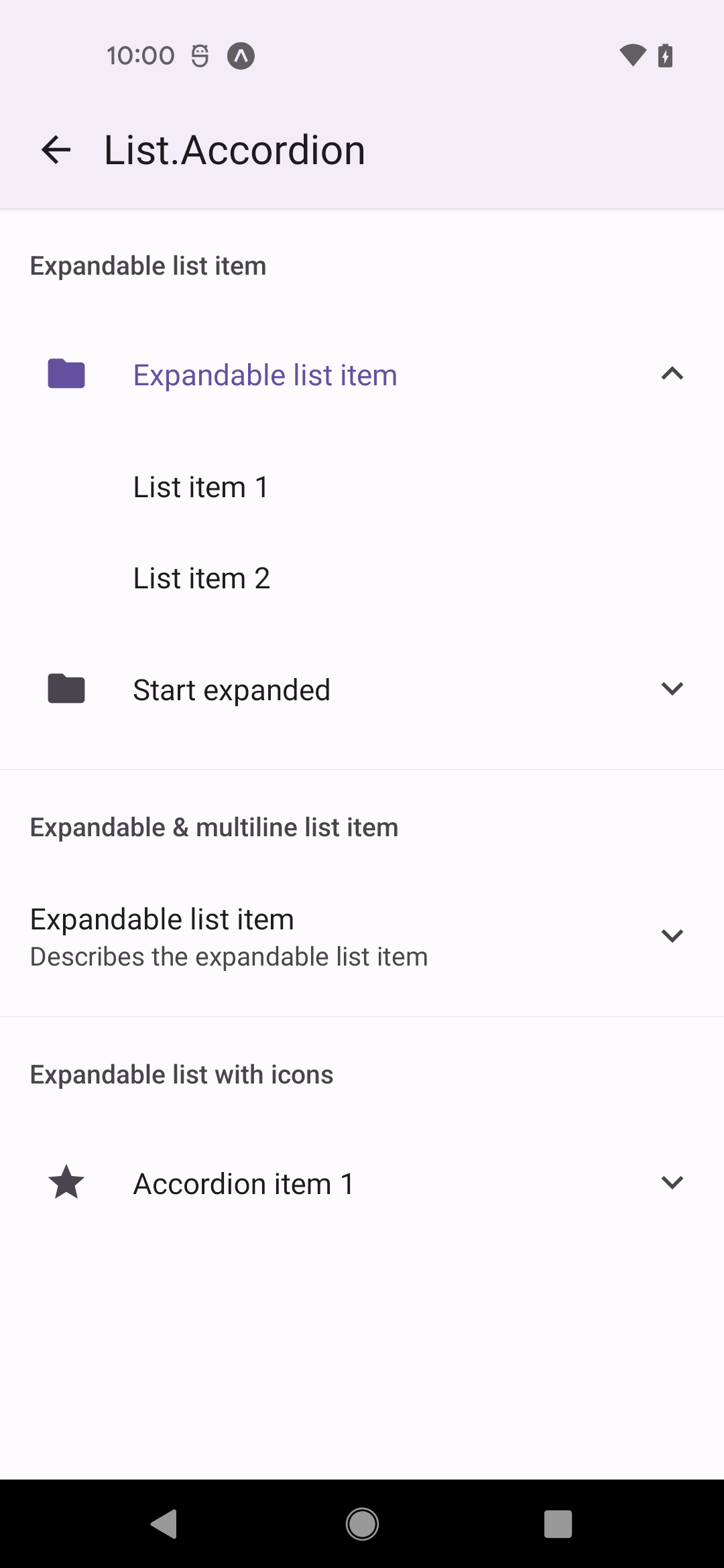Select List item 2
The height and width of the screenshot is (1568, 724).
coord(202,578)
